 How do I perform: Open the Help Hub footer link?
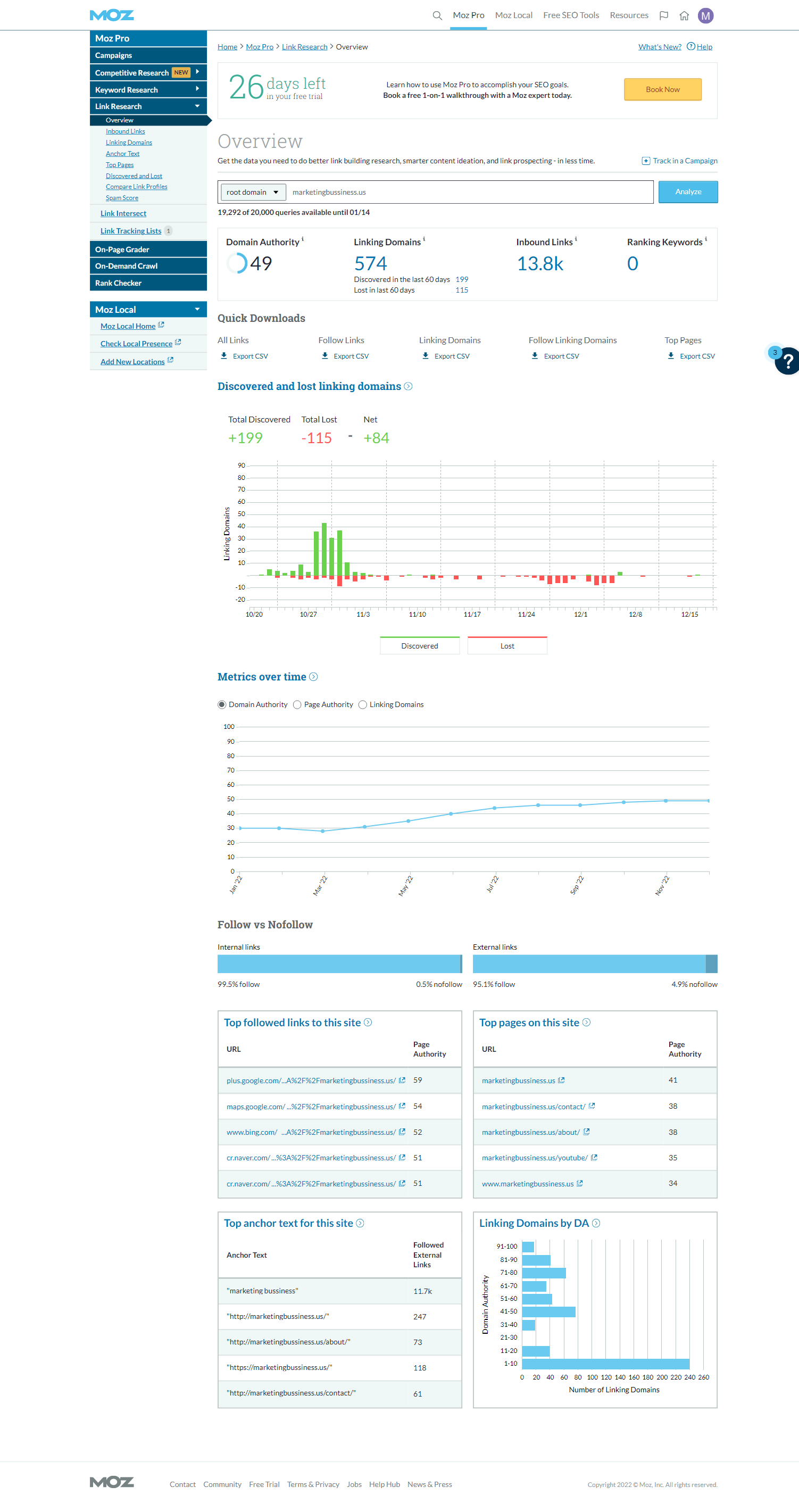385,1484
